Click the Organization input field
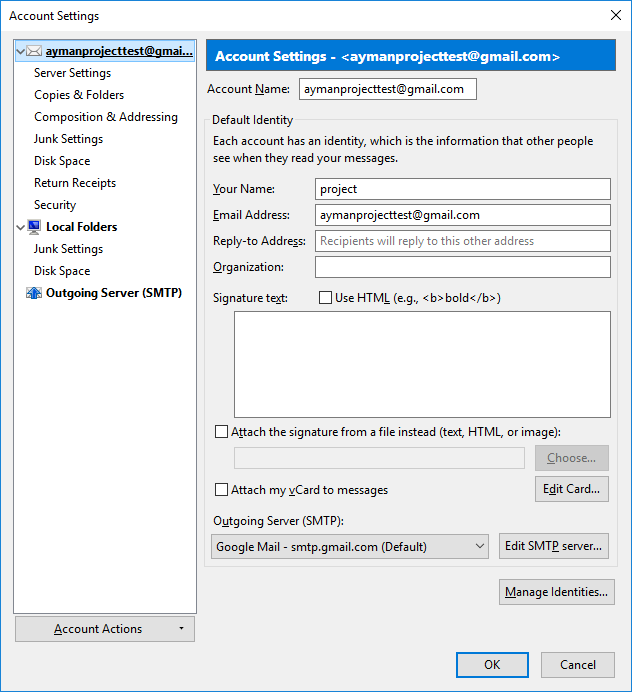The height and width of the screenshot is (692, 632). (463, 267)
